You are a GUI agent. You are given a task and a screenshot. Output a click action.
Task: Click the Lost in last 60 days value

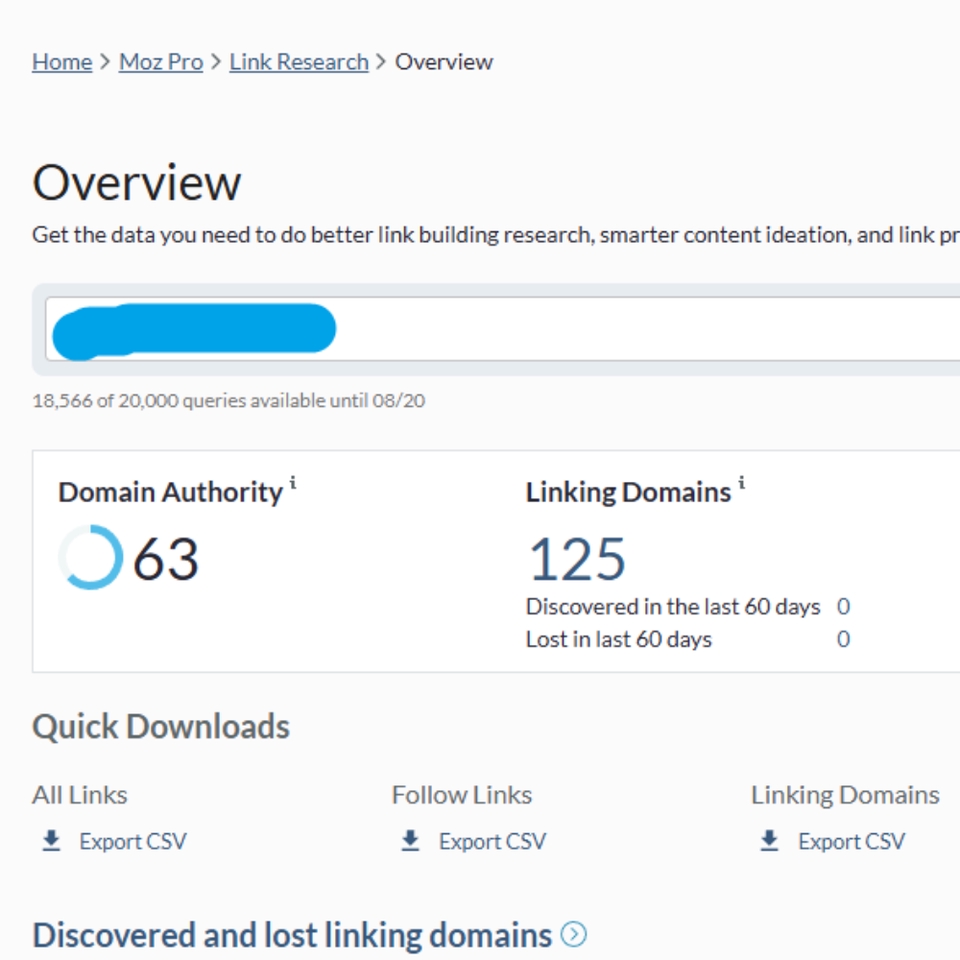[x=845, y=639]
